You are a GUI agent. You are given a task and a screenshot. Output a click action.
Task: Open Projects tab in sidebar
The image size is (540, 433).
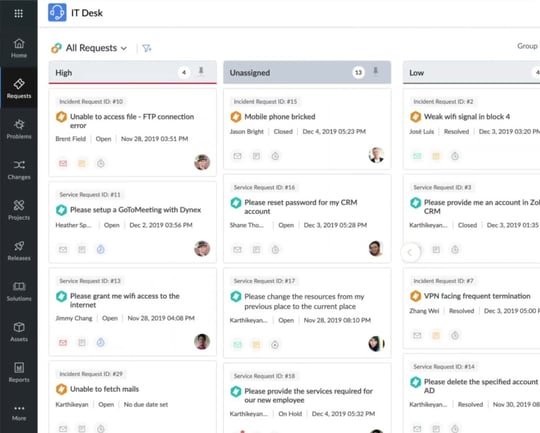pos(19,210)
